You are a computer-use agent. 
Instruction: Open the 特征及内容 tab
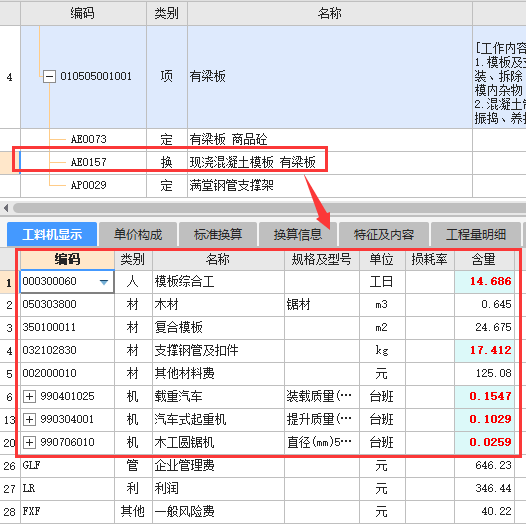[384, 234]
